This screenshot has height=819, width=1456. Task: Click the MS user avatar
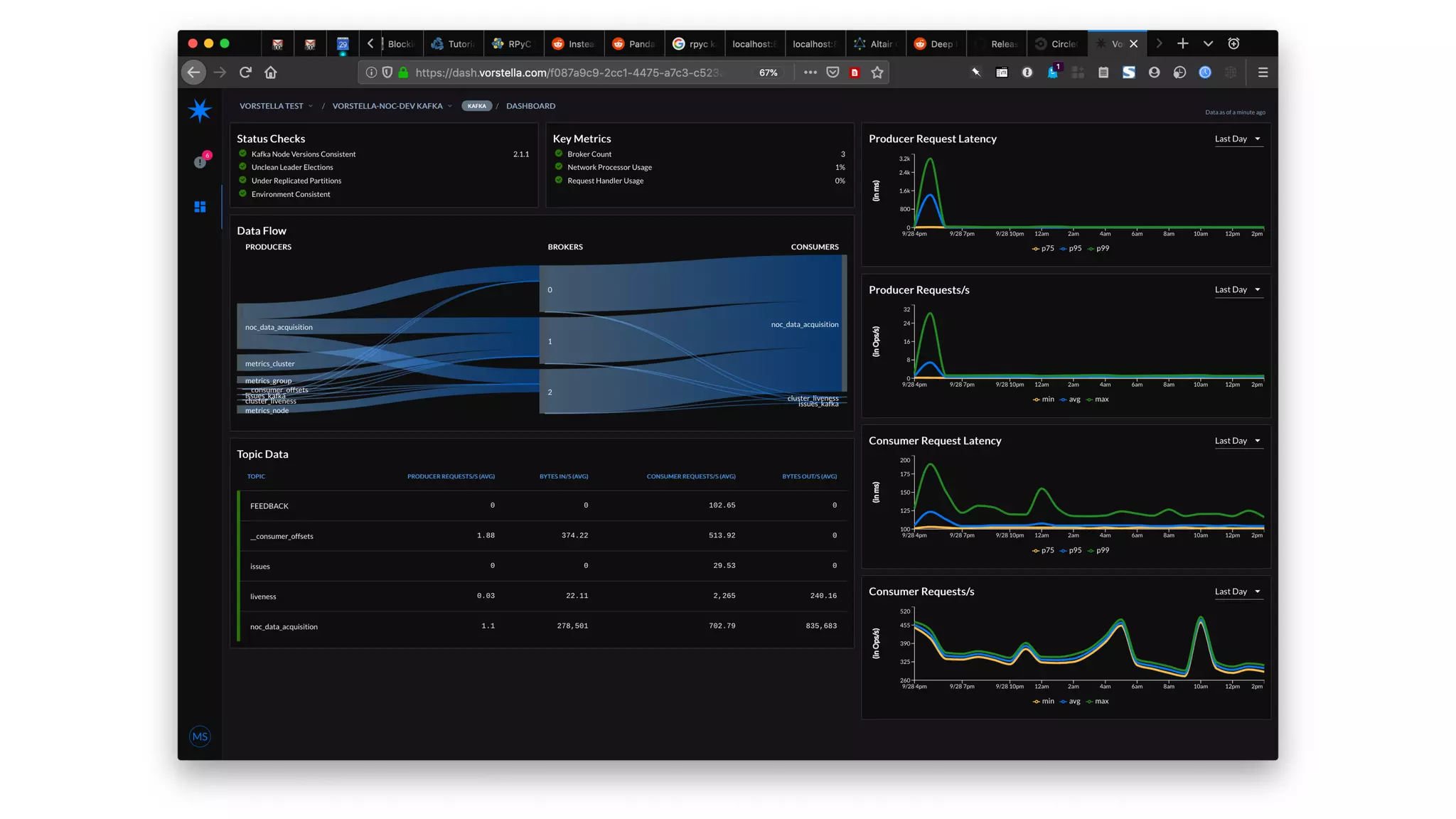click(x=200, y=737)
